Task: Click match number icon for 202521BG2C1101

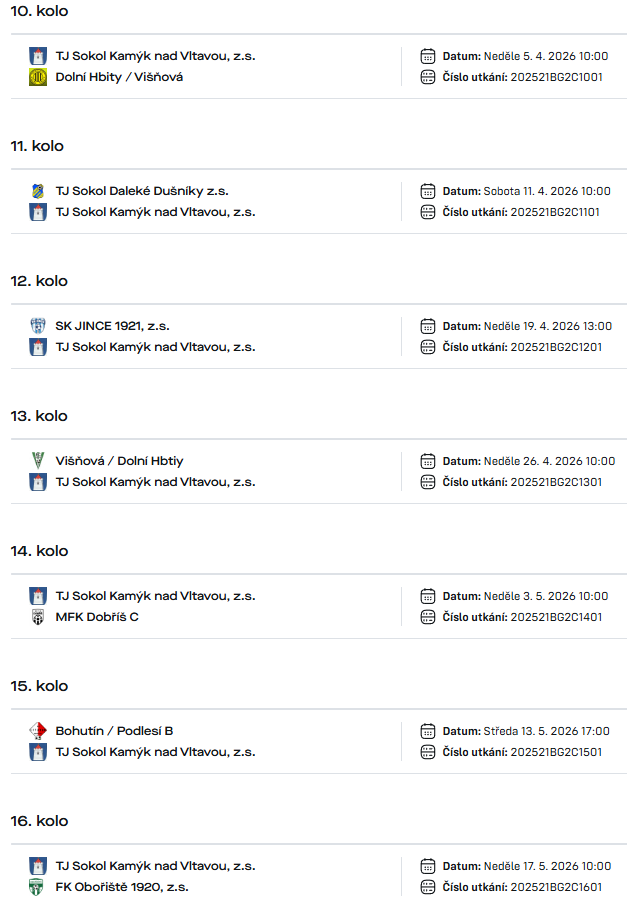Action: [428, 212]
